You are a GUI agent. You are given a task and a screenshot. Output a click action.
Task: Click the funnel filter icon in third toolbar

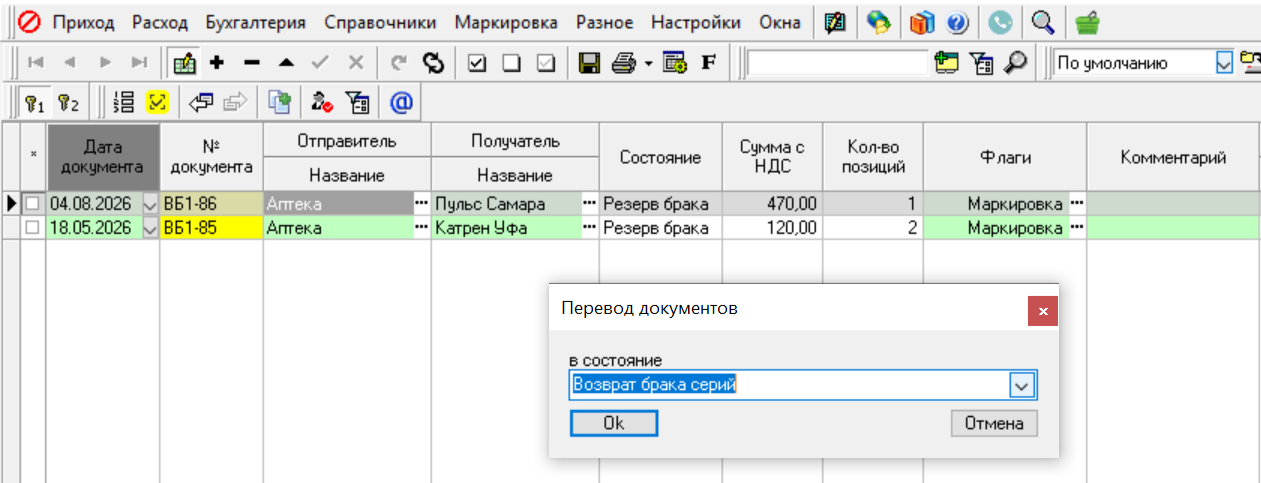click(357, 102)
